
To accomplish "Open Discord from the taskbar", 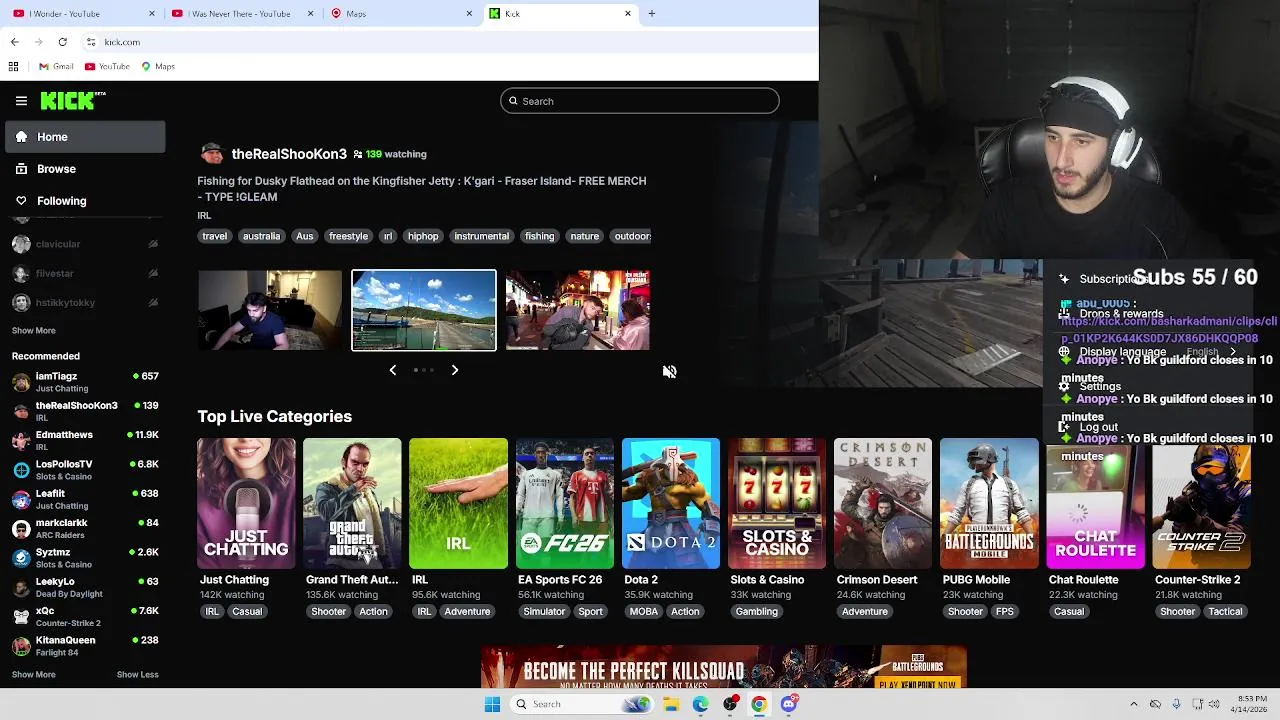I will pos(789,704).
